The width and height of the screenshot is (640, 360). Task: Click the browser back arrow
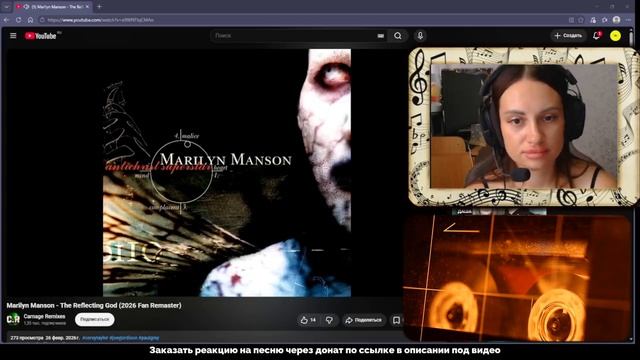[6, 20]
